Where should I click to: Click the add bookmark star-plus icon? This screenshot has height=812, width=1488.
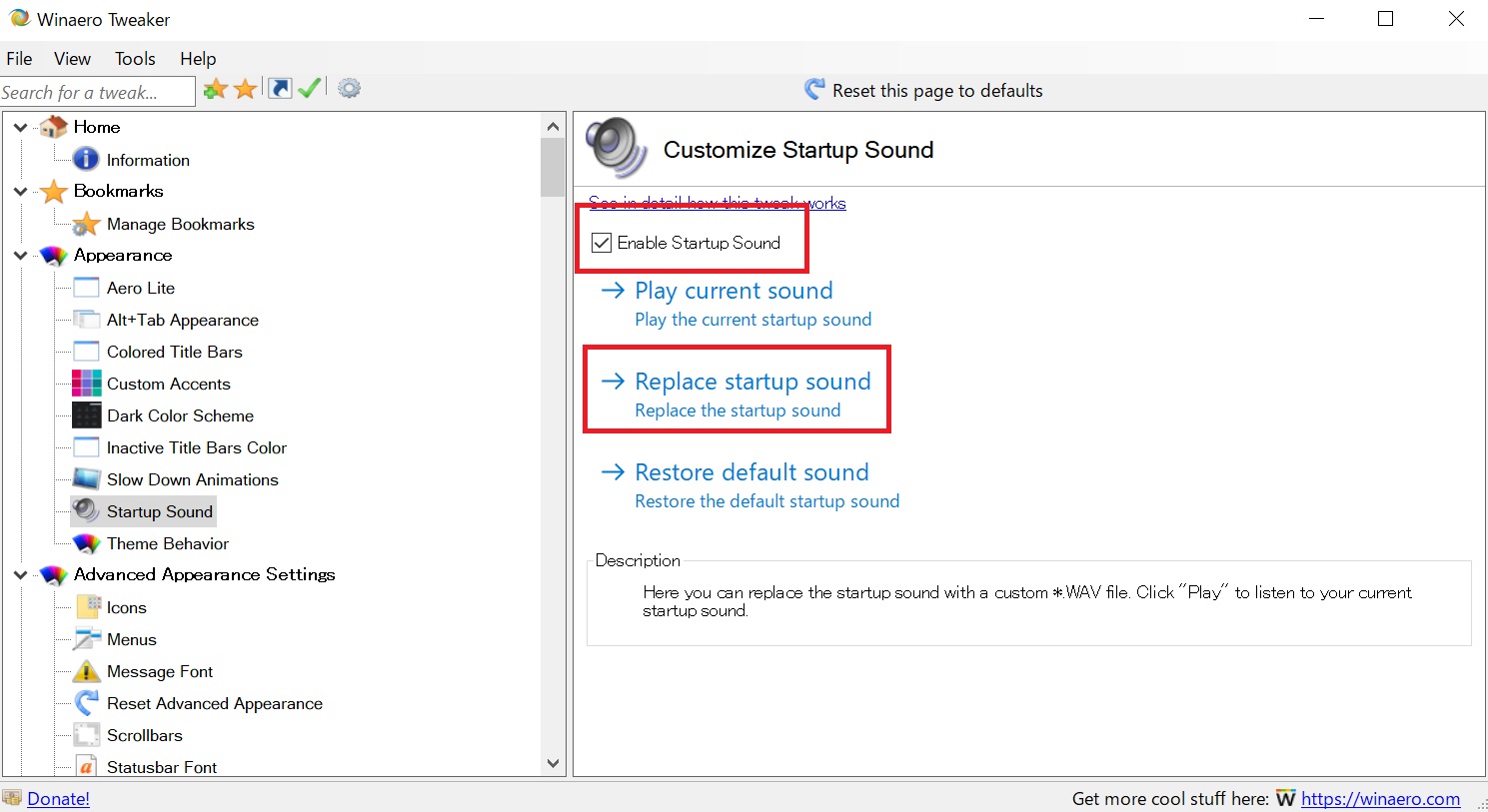click(x=215, y=90)
